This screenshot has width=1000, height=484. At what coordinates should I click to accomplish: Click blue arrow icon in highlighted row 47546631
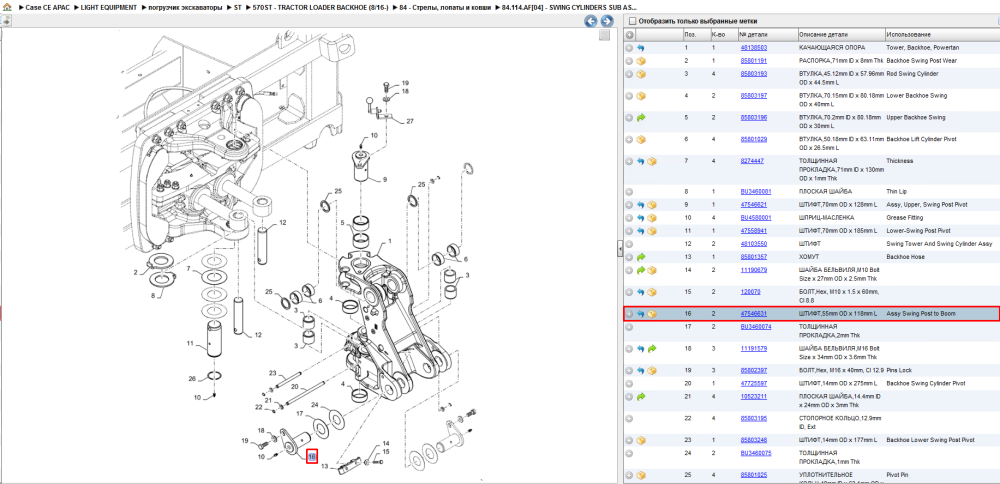coord(641,314)
